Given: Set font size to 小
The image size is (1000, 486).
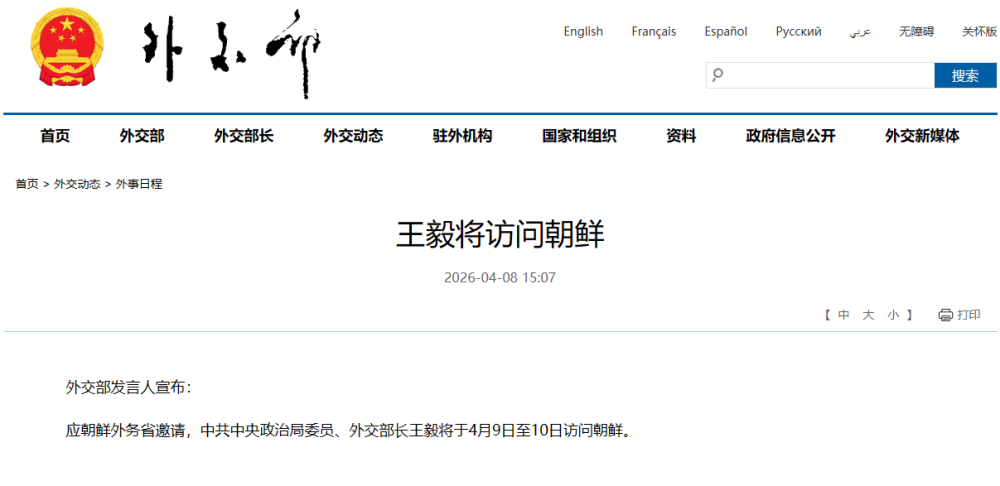Looking at the screenshot, I should tap(893, 315).
